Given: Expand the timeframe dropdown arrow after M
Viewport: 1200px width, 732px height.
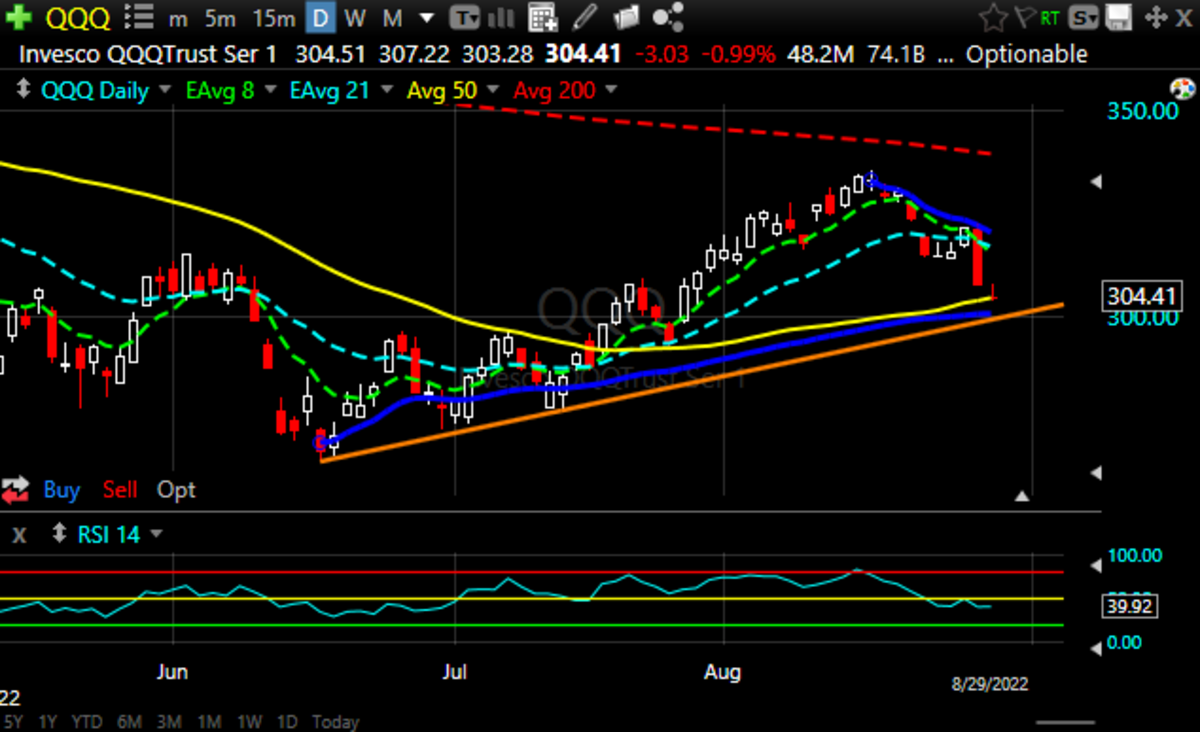Looking at the screenshot, I should (x=427, y=17).
